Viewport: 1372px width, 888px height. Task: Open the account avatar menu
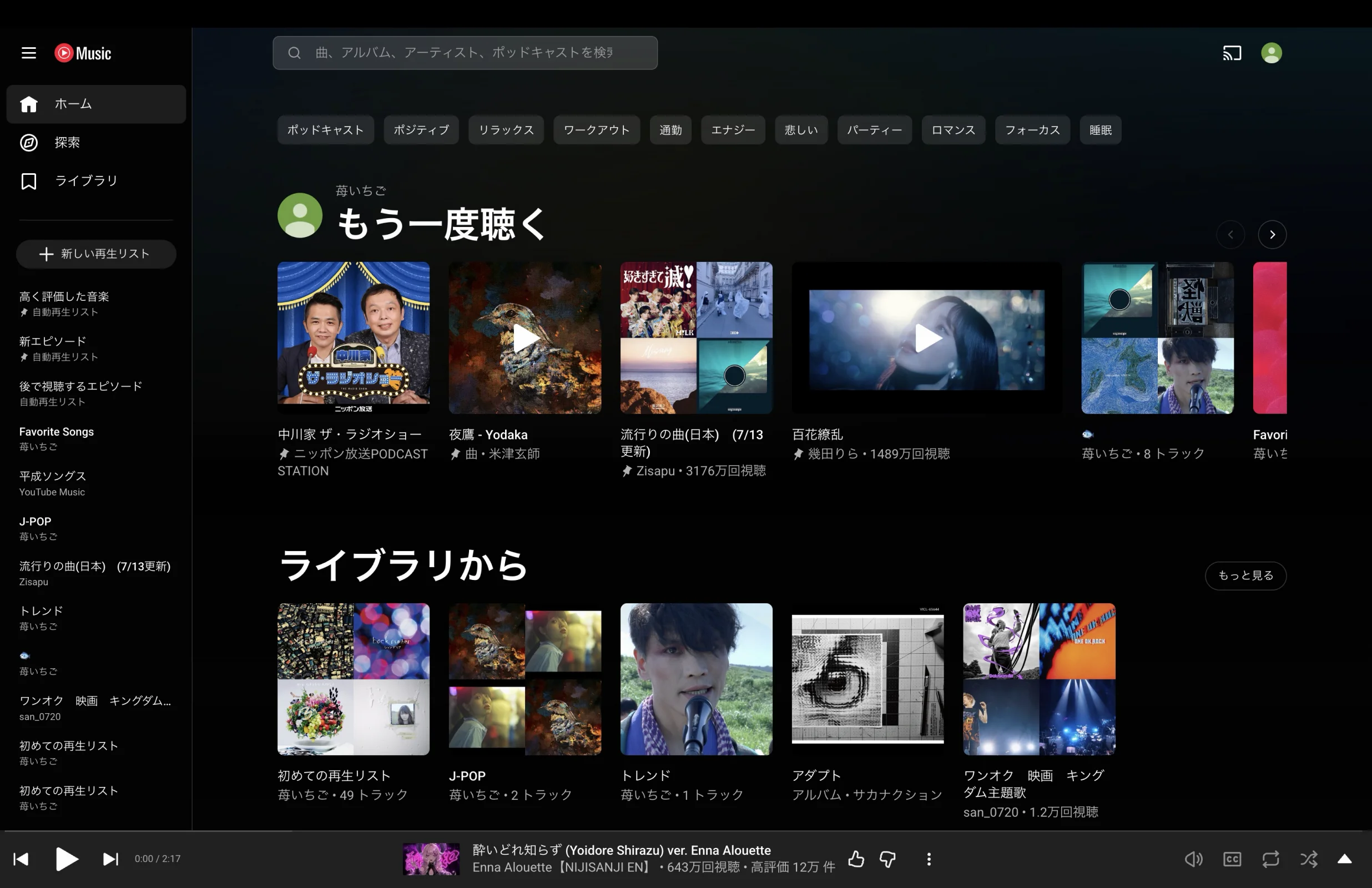[x=1271, y=53]
